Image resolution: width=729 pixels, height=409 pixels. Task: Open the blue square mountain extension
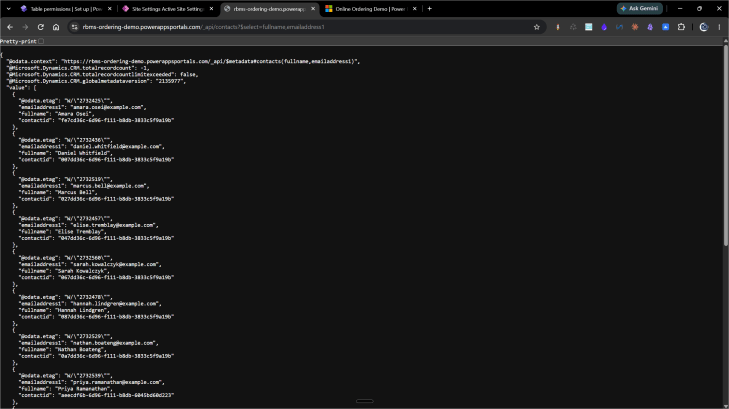[x=666, y=27]
